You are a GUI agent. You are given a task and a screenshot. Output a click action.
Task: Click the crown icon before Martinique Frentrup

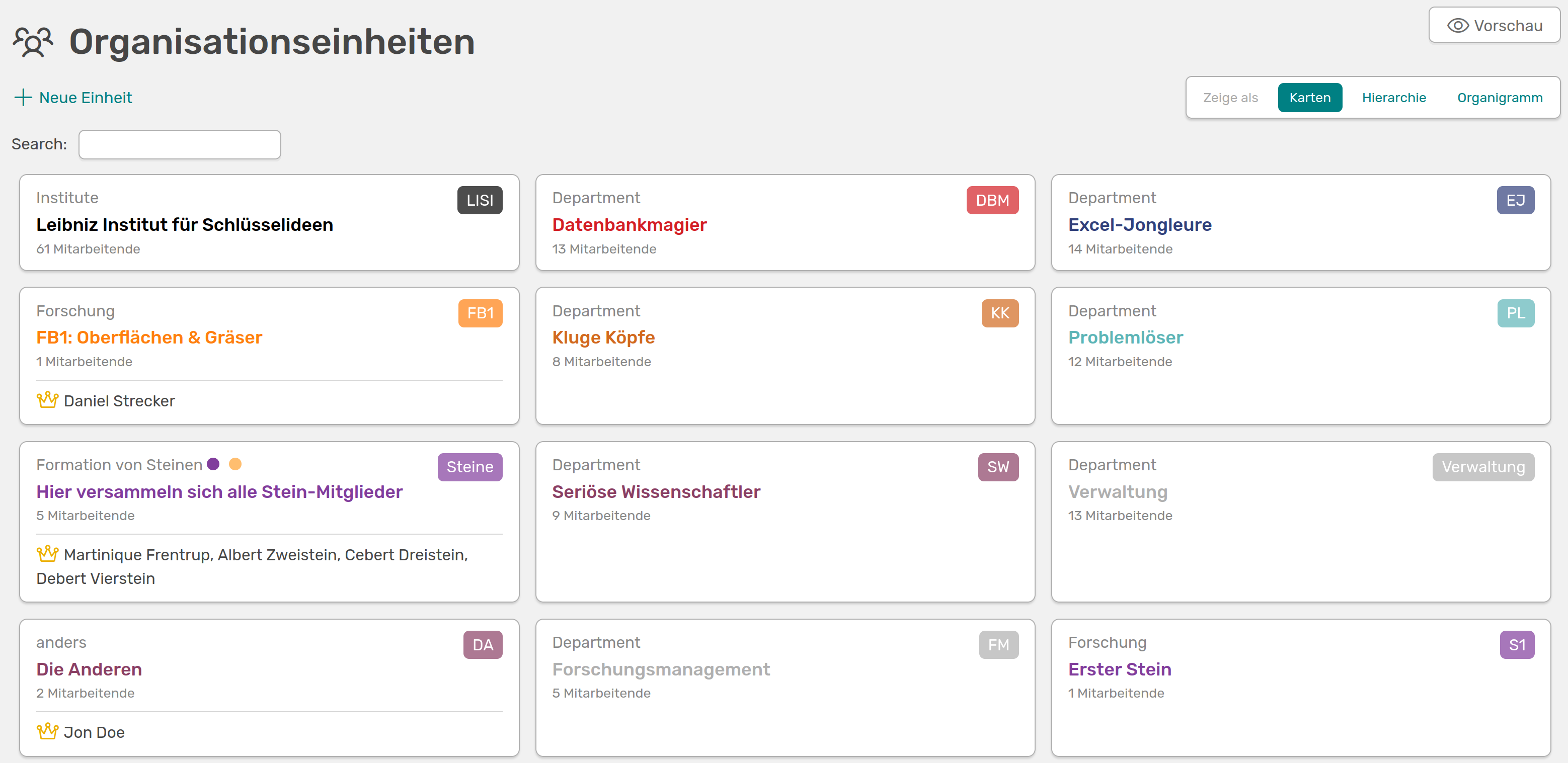pyautogui.click(x=47, y=554)
